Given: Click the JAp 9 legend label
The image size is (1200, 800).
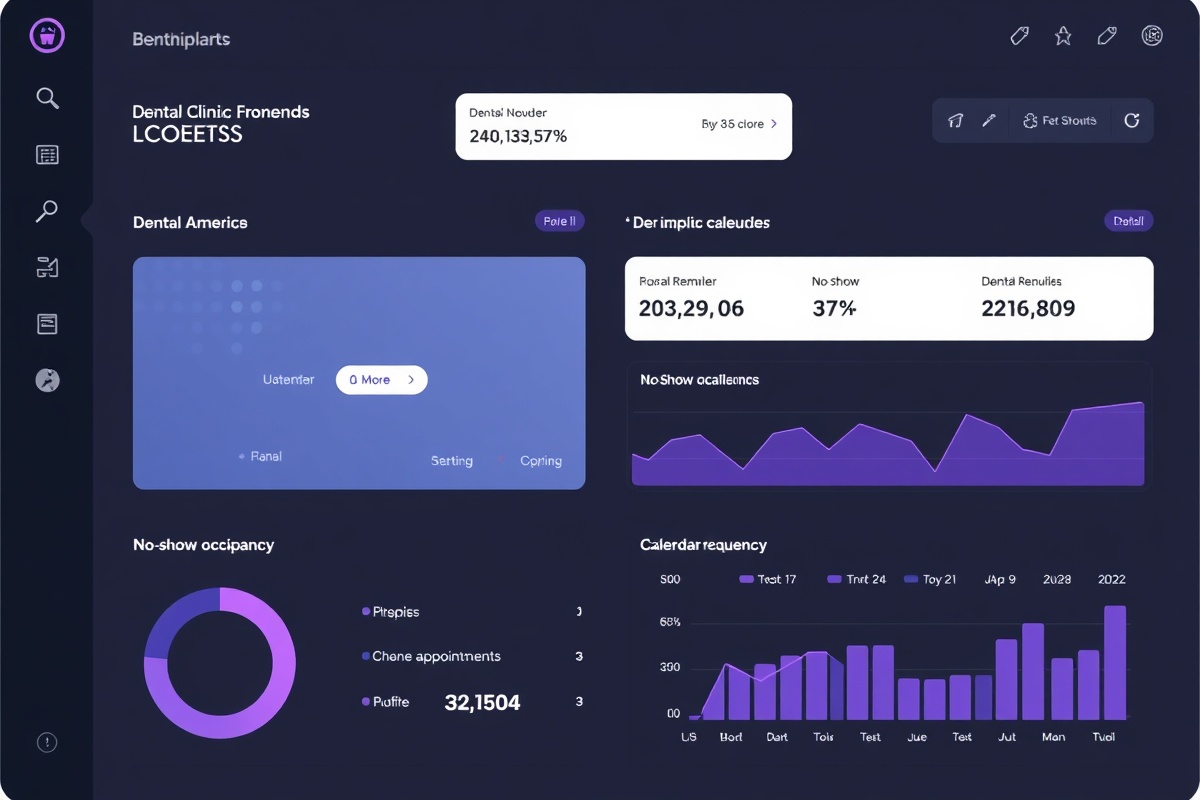Looking at the screenshot, I should pos(1000,579).
